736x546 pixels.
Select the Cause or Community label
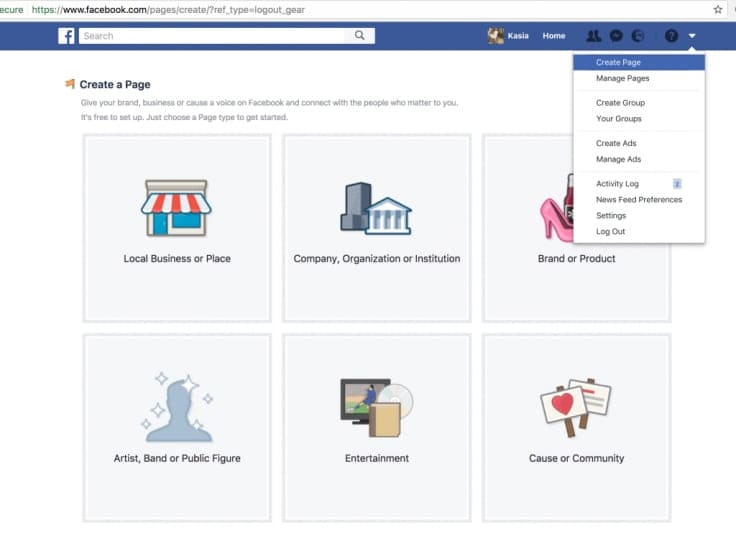click(x=576, y=458)
